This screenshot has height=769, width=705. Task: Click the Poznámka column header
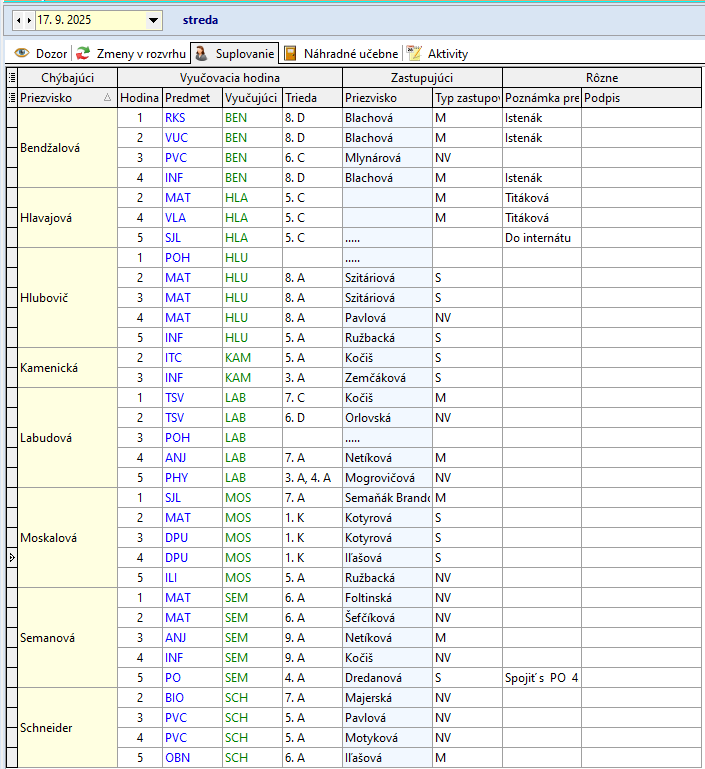542,98
